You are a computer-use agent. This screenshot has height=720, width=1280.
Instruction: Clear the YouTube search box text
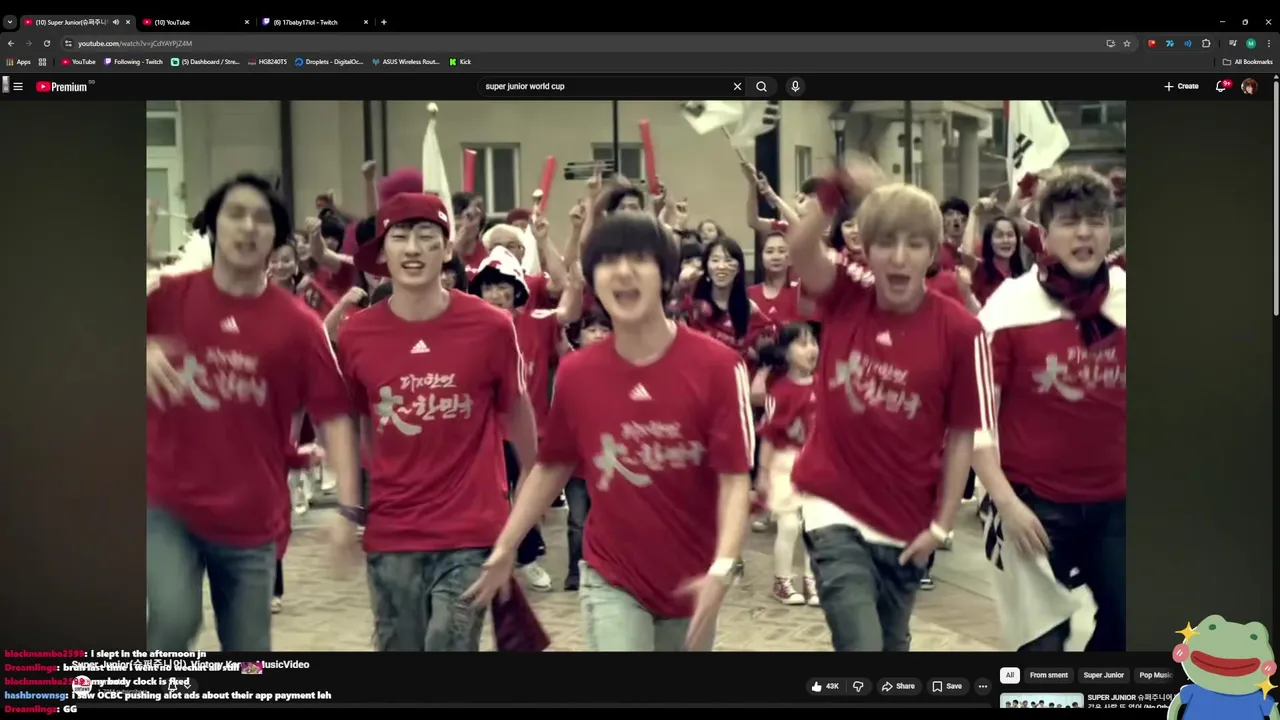click(737, 86)
